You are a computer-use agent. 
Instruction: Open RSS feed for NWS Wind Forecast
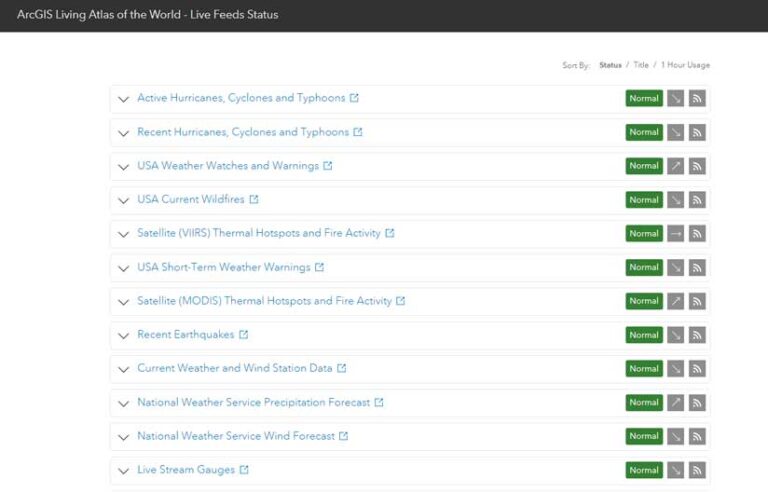[697, 437]
